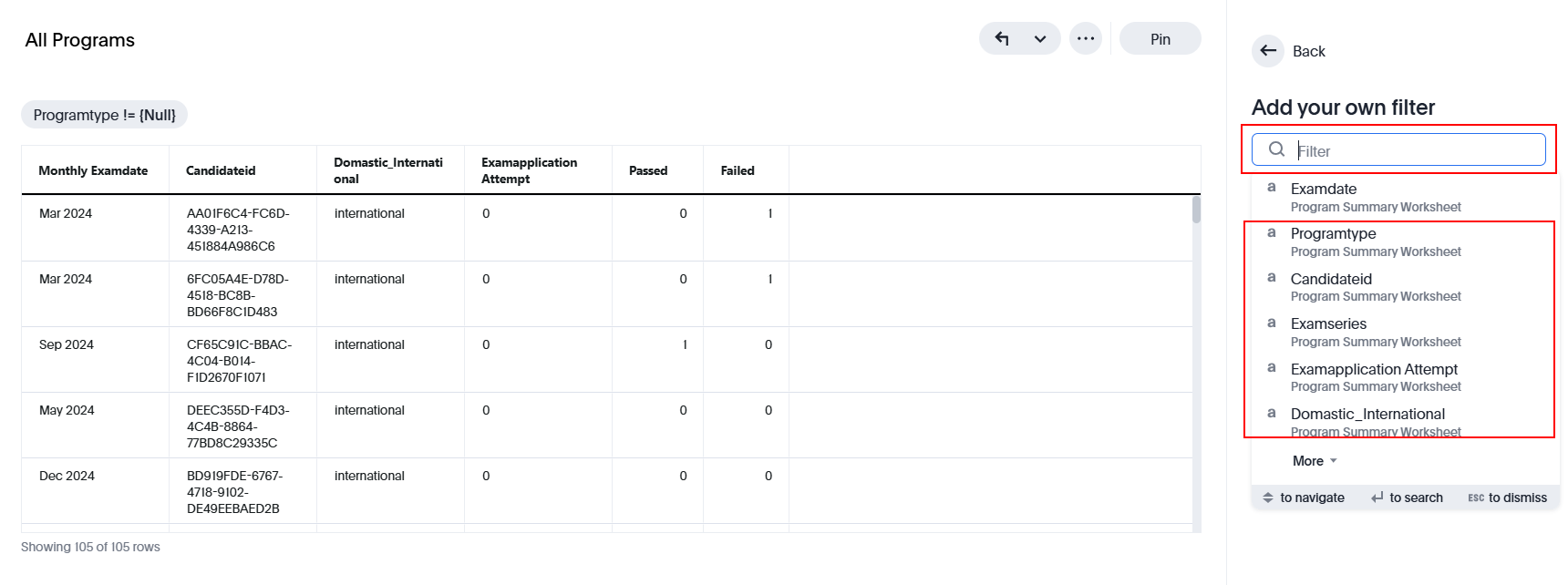Click the table vertical scrollbar thumb
Image resolution: width=1568 pixels, height=585 pixels.
click(x=1196, y=210)
